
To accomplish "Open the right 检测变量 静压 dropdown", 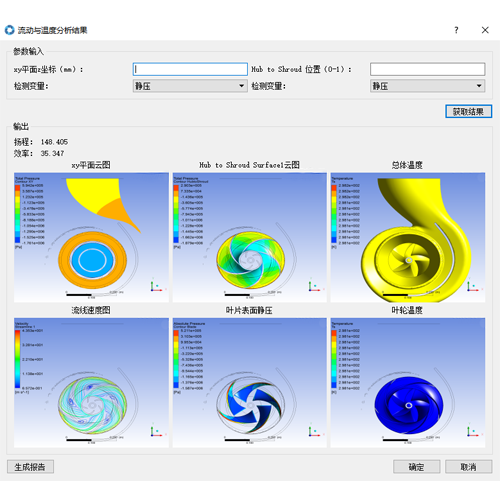I will (427, 86).
